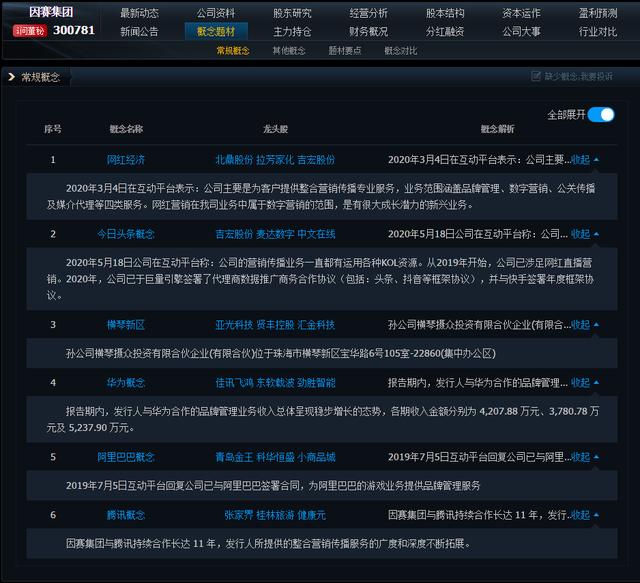Open the 今日头条概念 concept link

click(x=126, y=234)
